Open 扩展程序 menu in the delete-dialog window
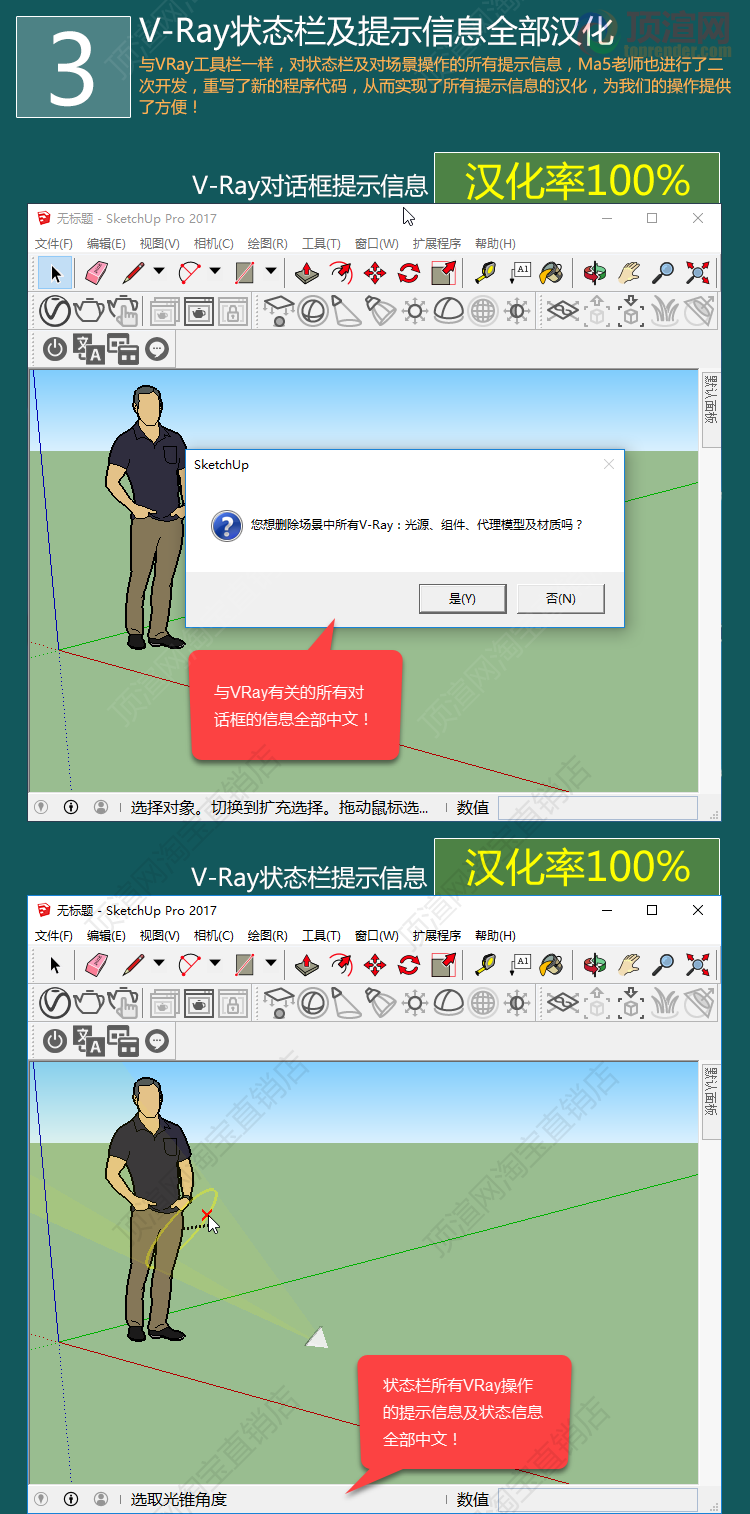Image resolution: width=750 pixels, height=1514 pixels. click(x=437, y=243)
